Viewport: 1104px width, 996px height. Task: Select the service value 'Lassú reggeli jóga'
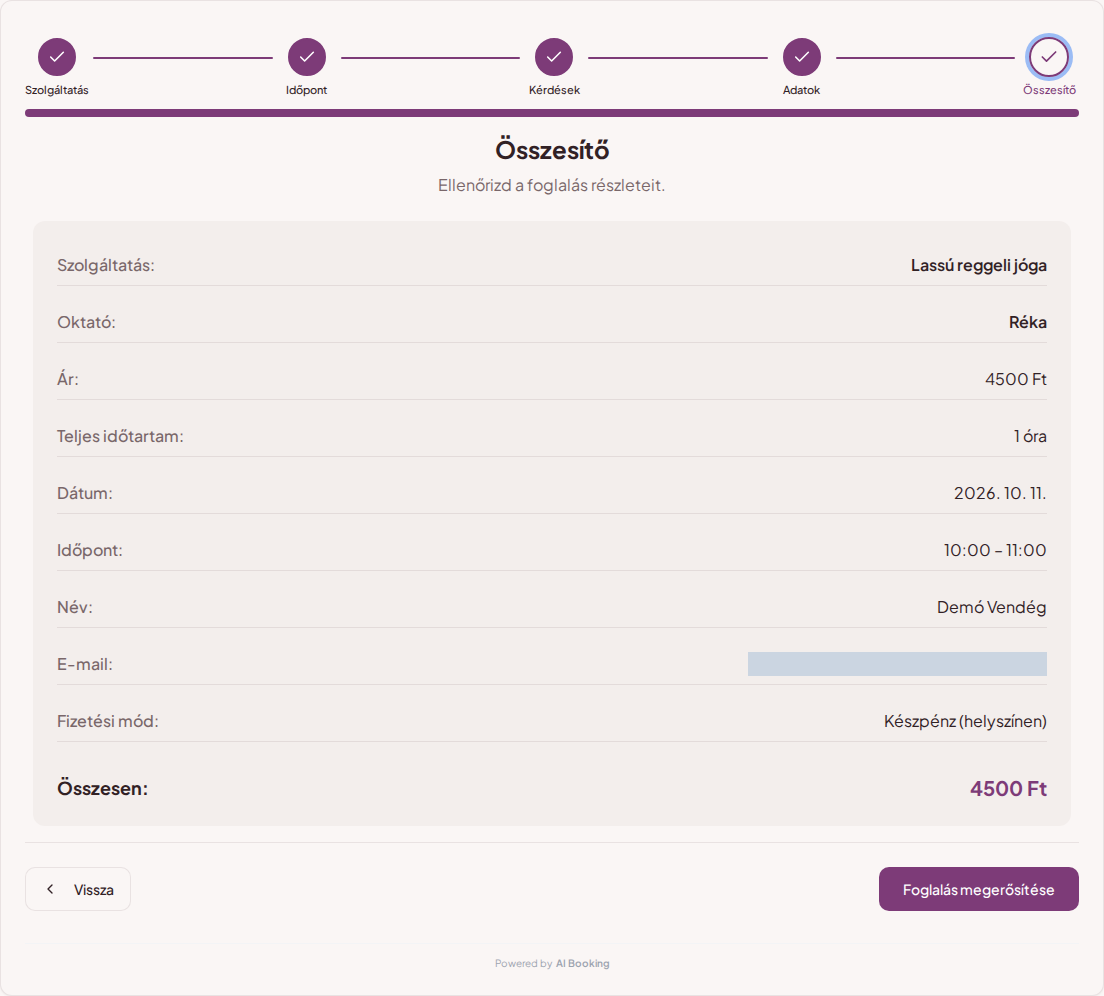coord(979,265)
